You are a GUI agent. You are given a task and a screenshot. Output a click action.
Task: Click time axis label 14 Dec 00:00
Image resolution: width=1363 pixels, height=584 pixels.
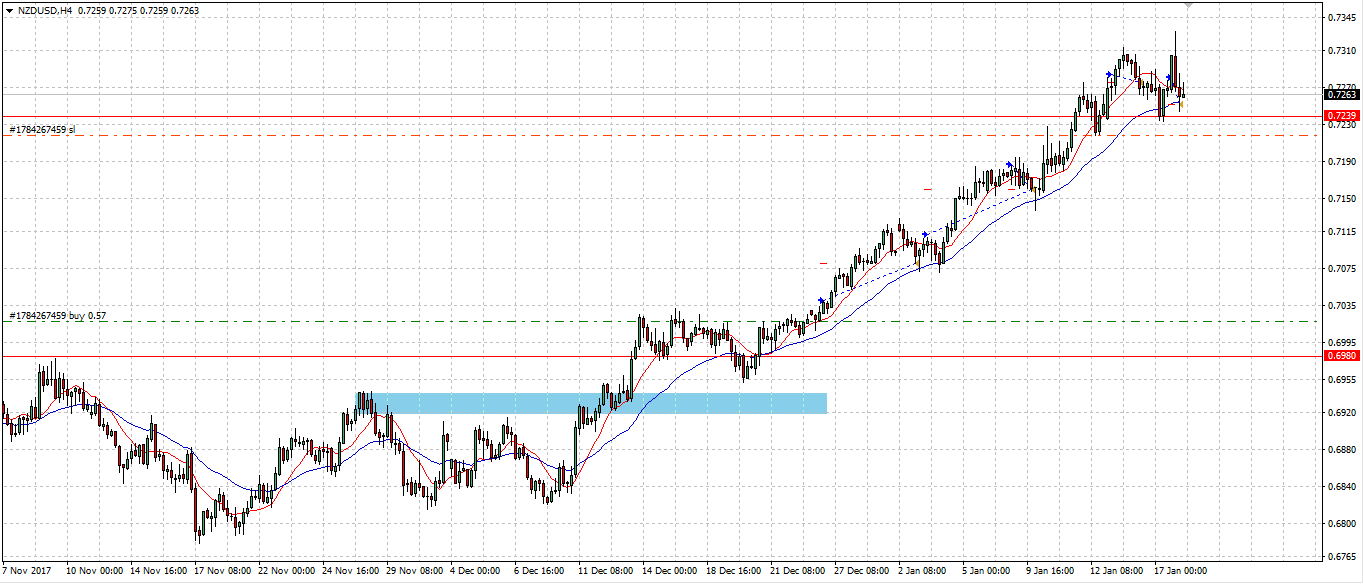672,571
